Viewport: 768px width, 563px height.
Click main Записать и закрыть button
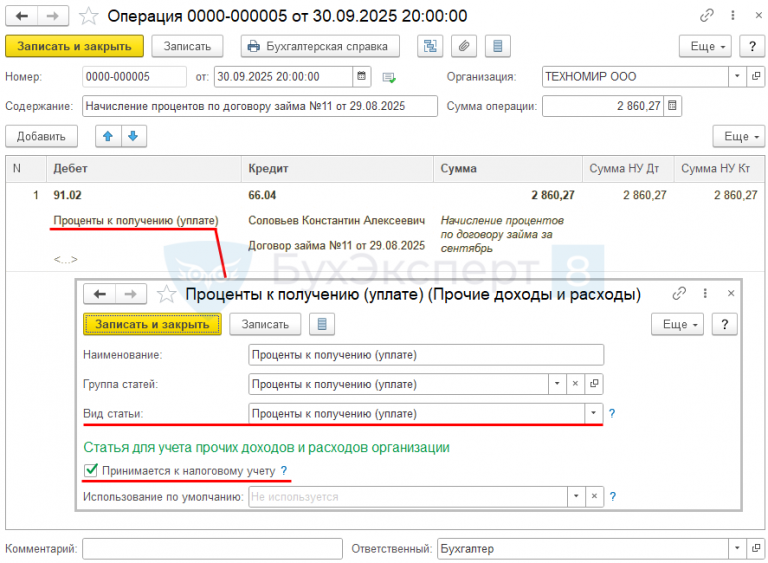(74, 47)
